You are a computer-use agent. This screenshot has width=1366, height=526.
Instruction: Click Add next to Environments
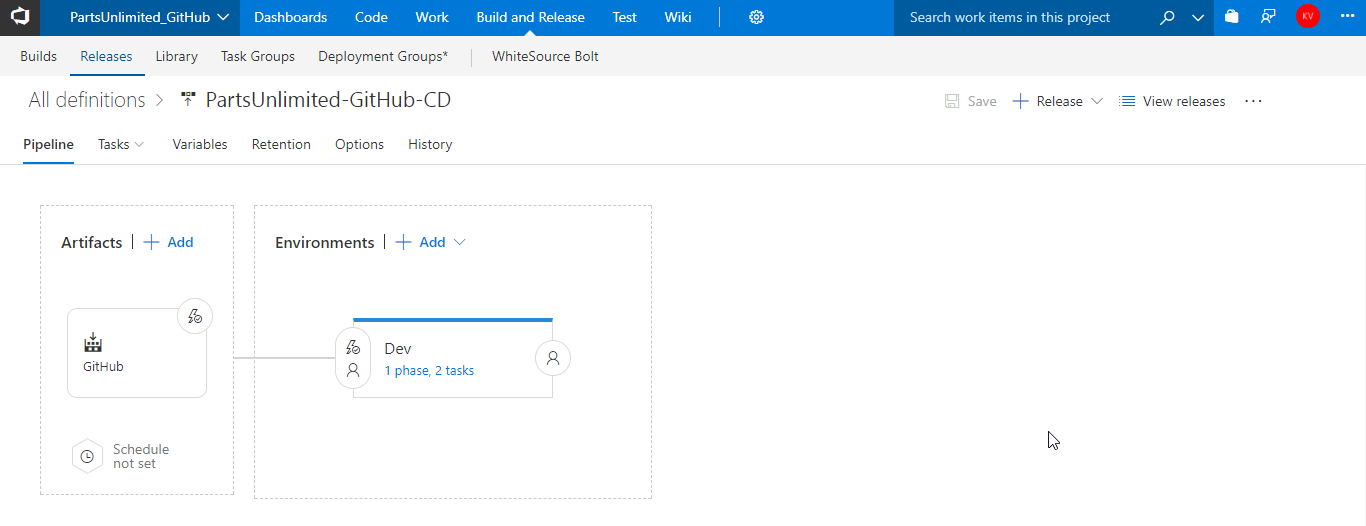pyautogui.click(x=421, y=242)
